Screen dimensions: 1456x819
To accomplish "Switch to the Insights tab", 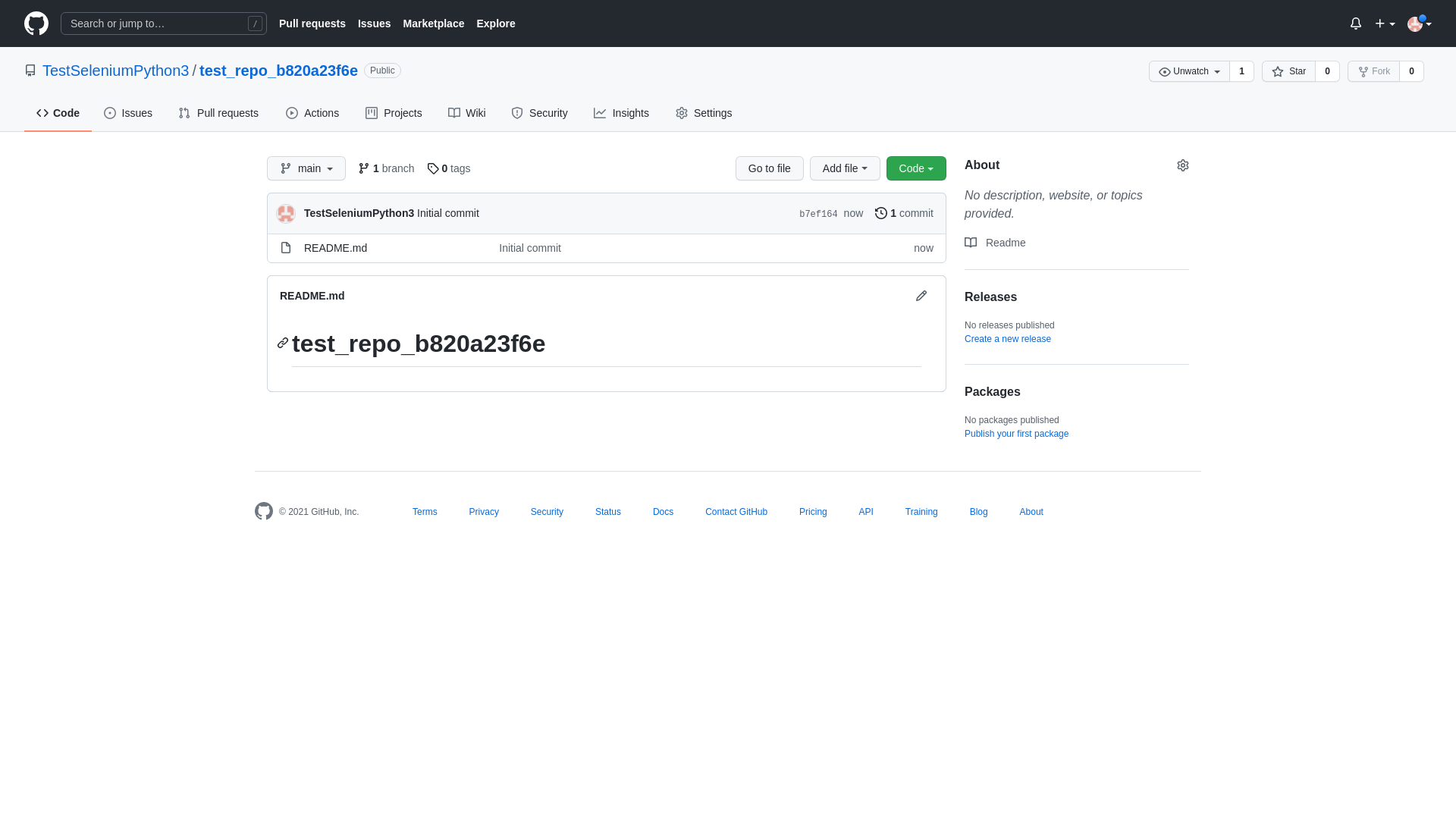I will point(621,113).
